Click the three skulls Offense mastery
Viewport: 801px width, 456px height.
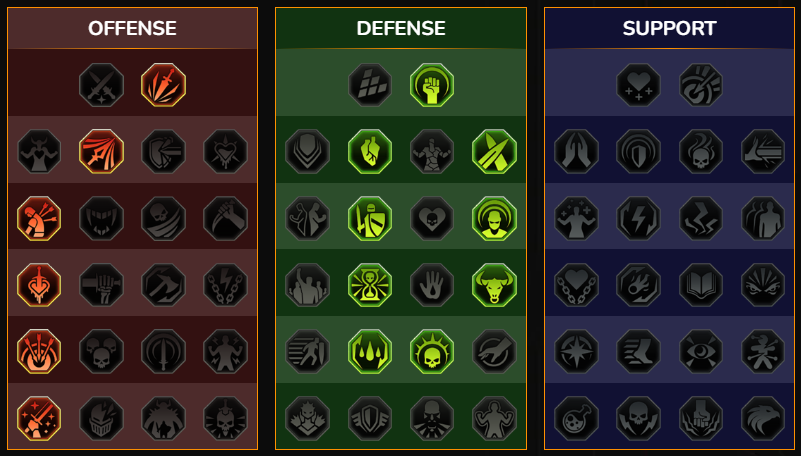pos(101,351)
